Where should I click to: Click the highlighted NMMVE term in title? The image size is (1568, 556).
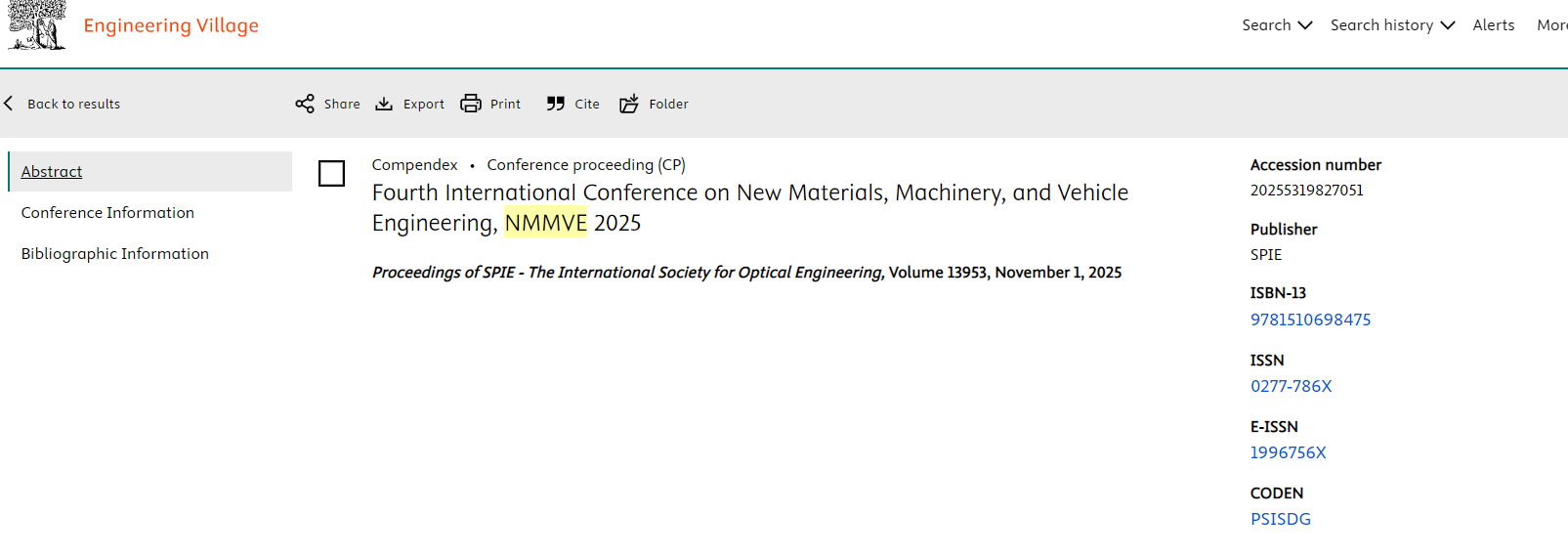[x=545, y=223]
